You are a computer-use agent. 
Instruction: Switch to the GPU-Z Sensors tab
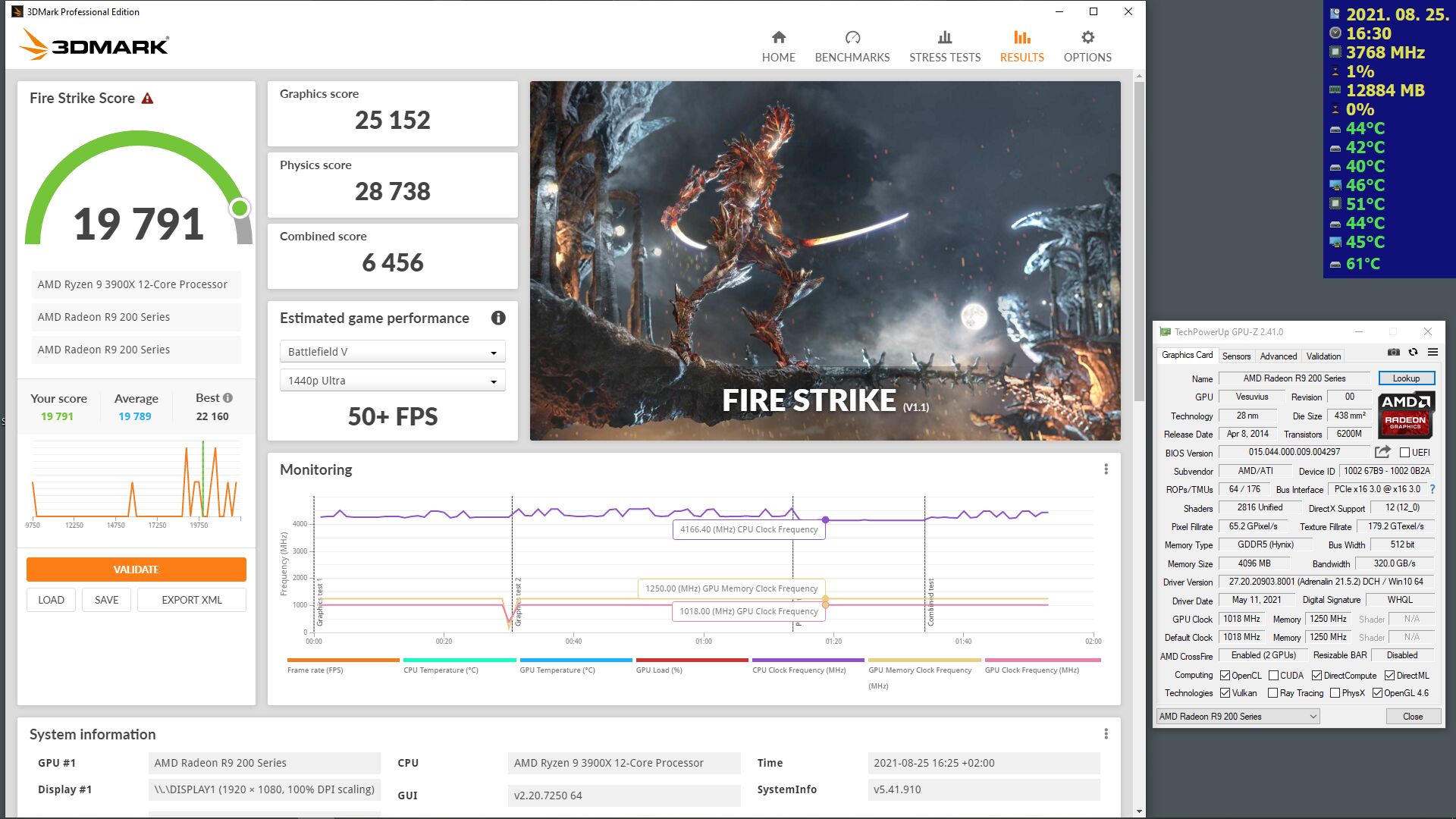point(1236,356)
